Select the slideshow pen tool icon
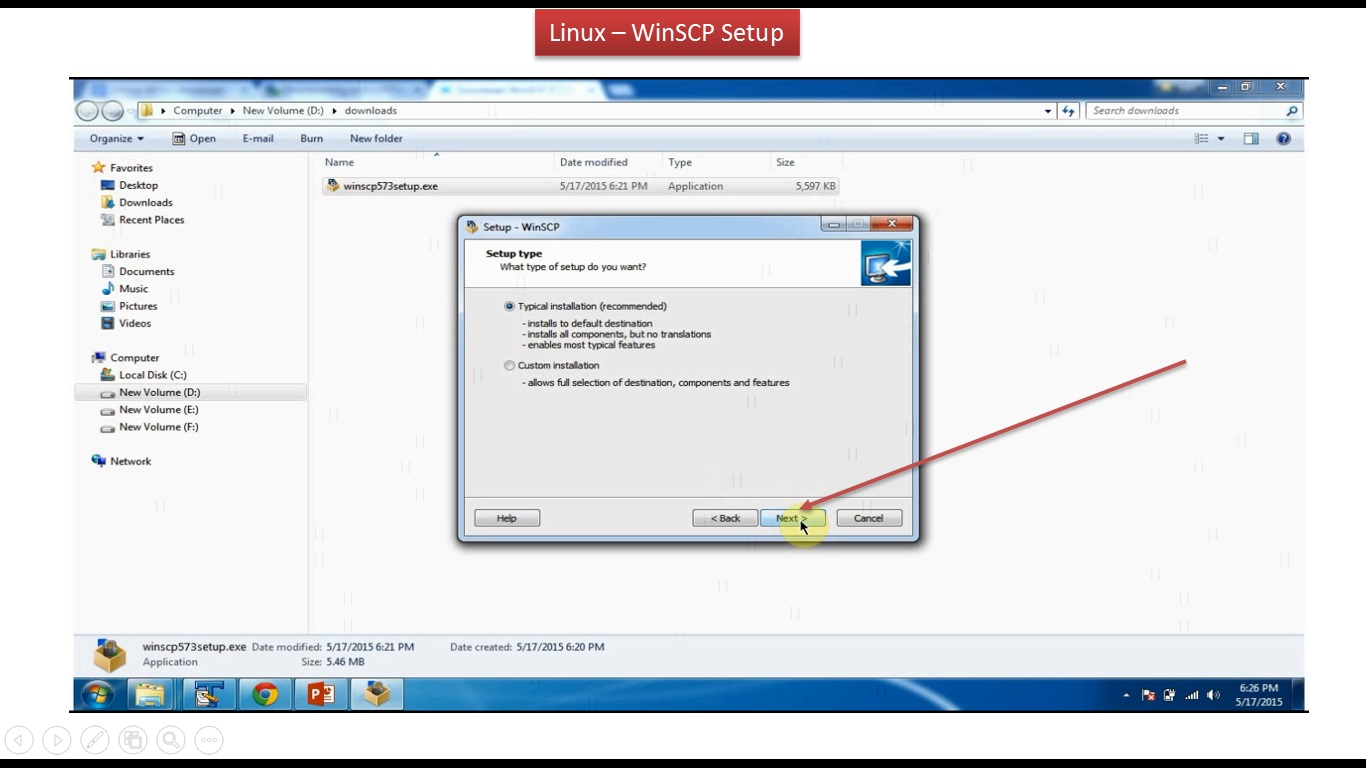 tap(95, 740)
